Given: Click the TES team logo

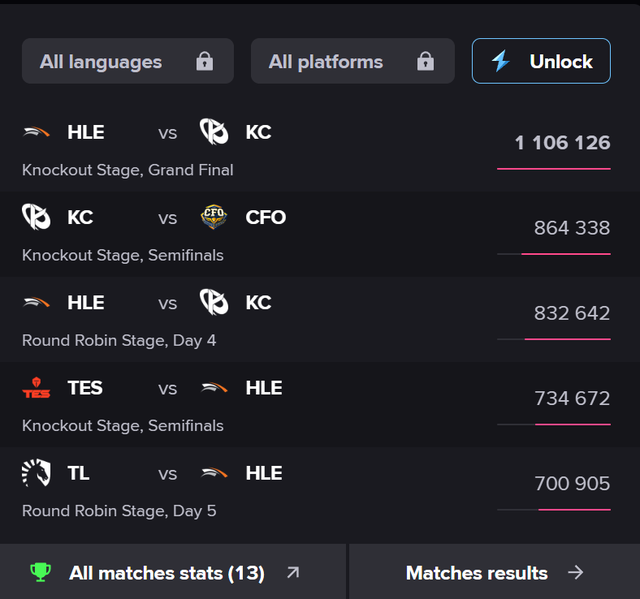Looking at the screenshot, I should [x=37, y=388].
